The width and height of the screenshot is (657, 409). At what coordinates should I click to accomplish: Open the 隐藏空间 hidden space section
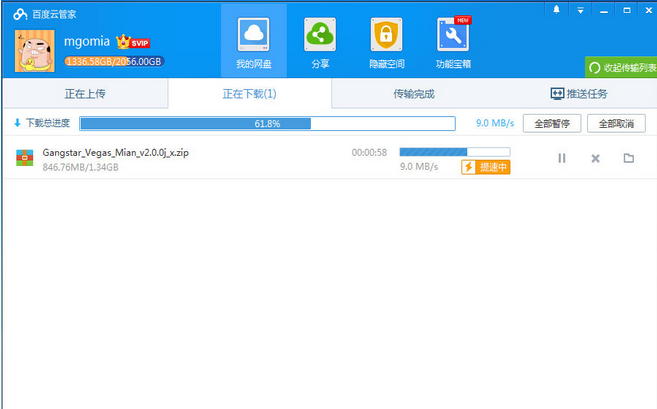(386, 41)
